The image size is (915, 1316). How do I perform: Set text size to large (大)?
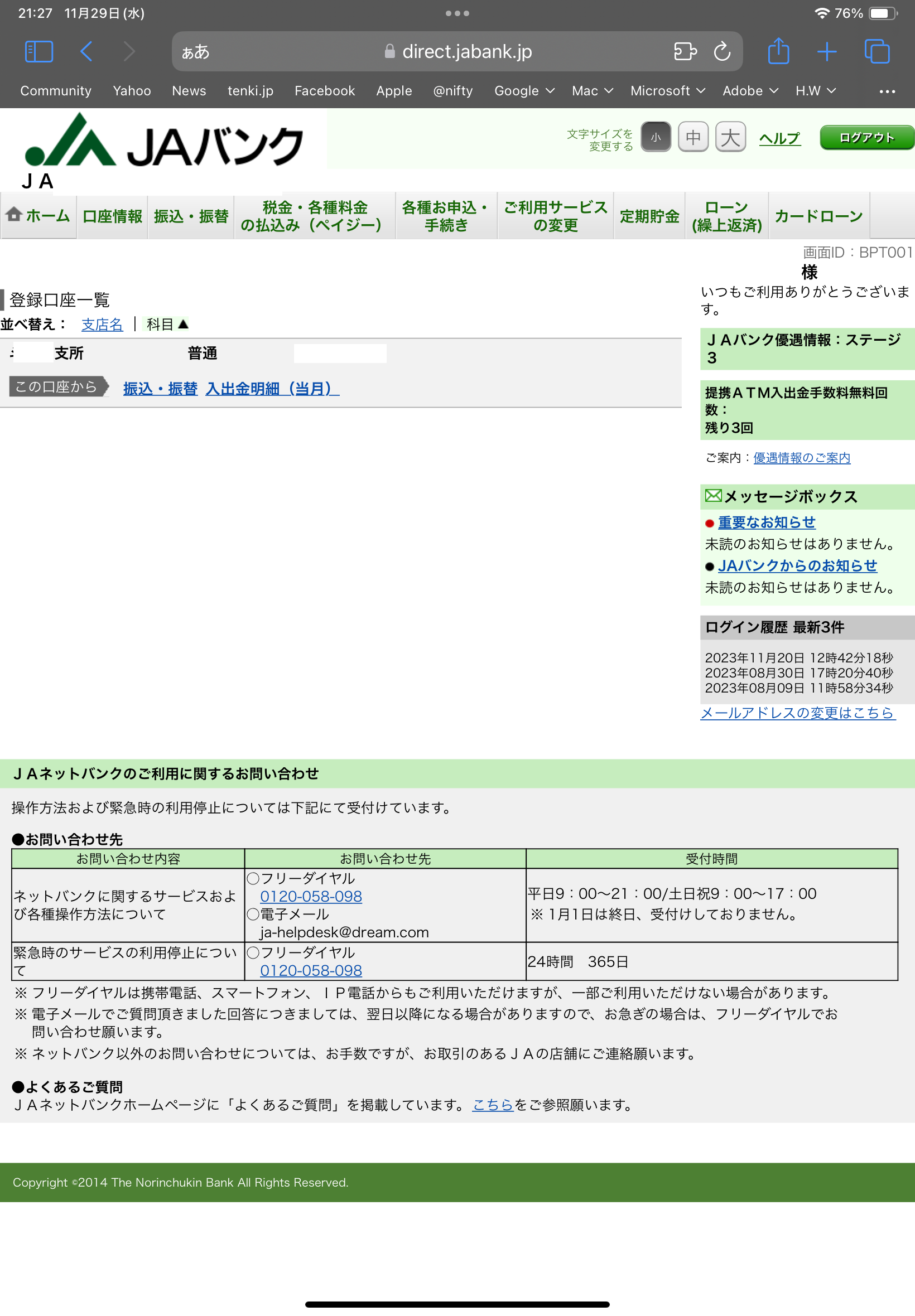pos(730,137)
